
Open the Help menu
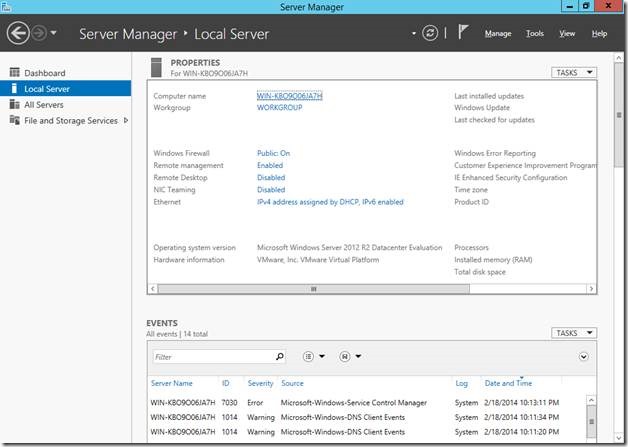(599, 34)
